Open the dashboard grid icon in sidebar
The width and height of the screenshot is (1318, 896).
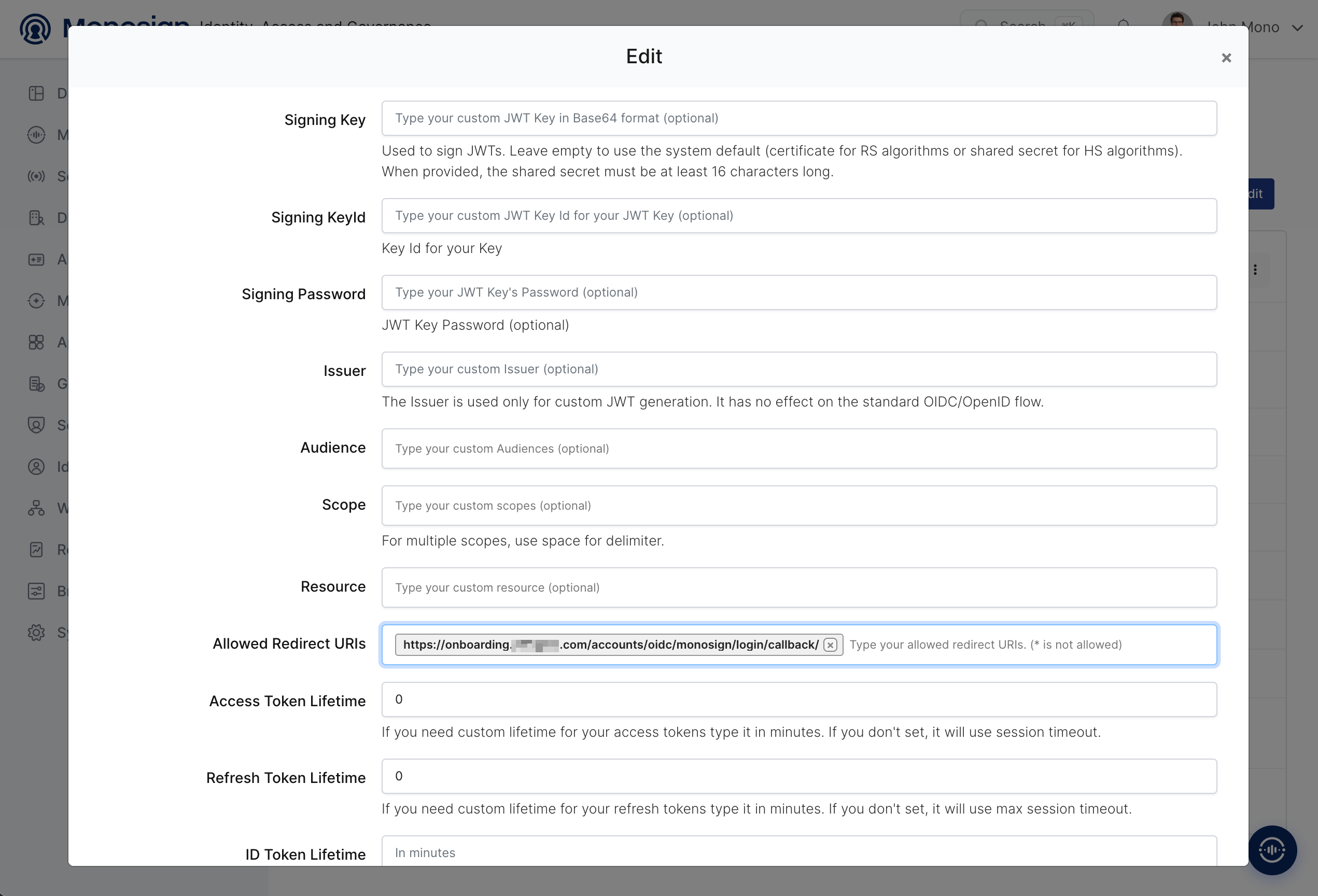[x=36, y=93]
